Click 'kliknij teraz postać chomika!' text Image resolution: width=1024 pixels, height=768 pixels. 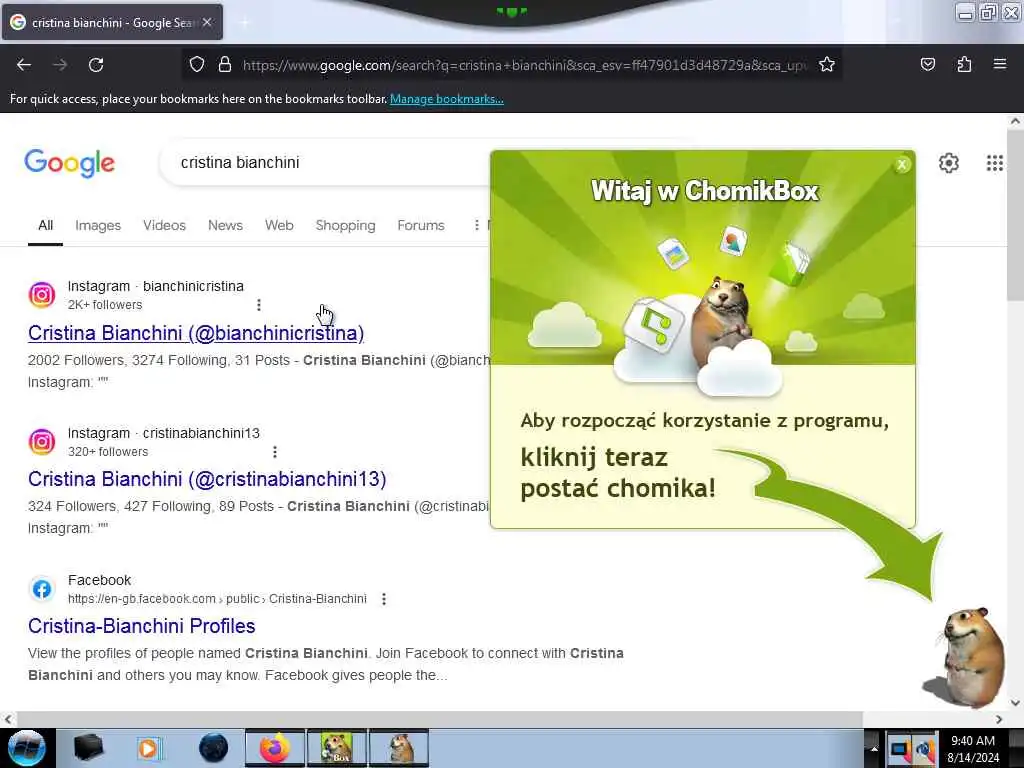point(618,473)
